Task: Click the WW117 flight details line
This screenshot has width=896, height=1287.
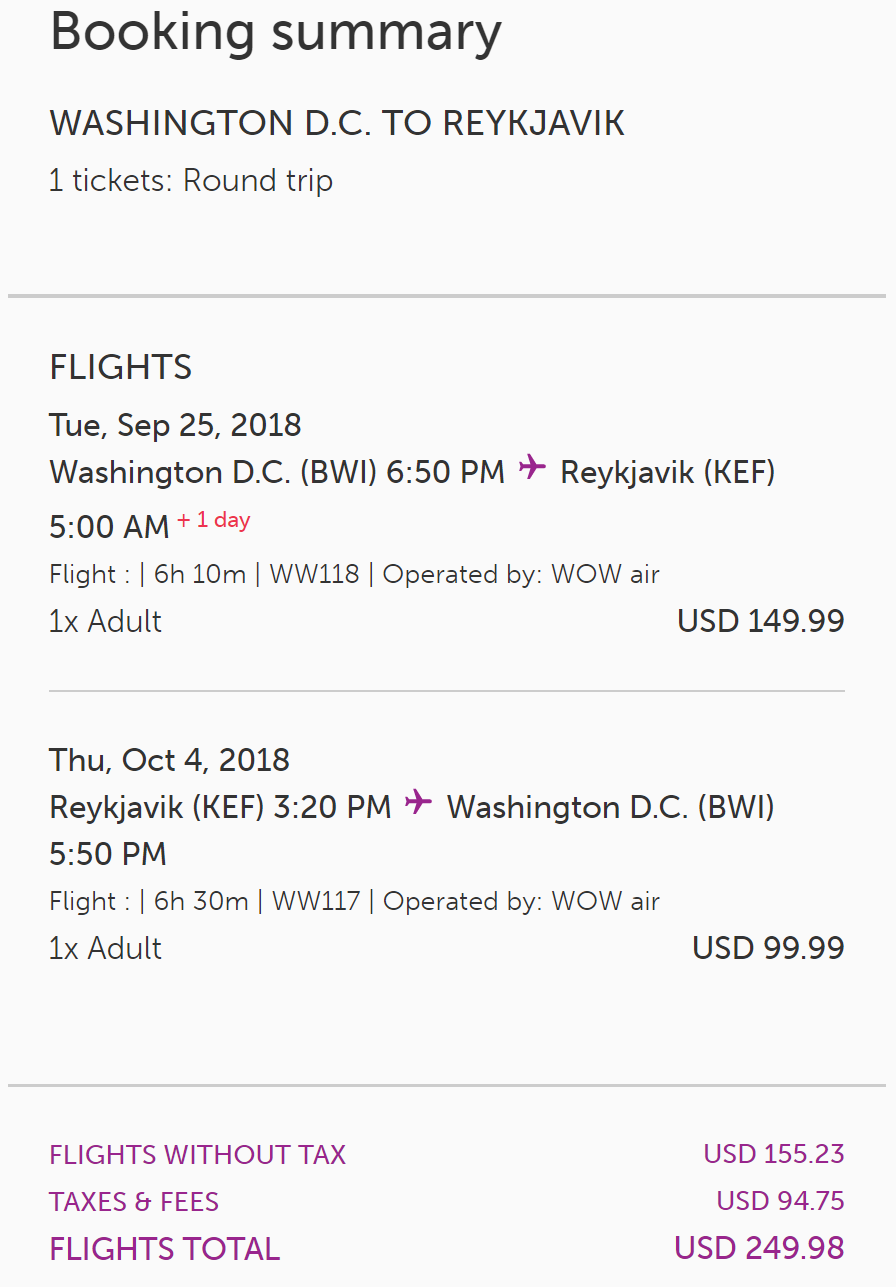Action: point(354,901)
